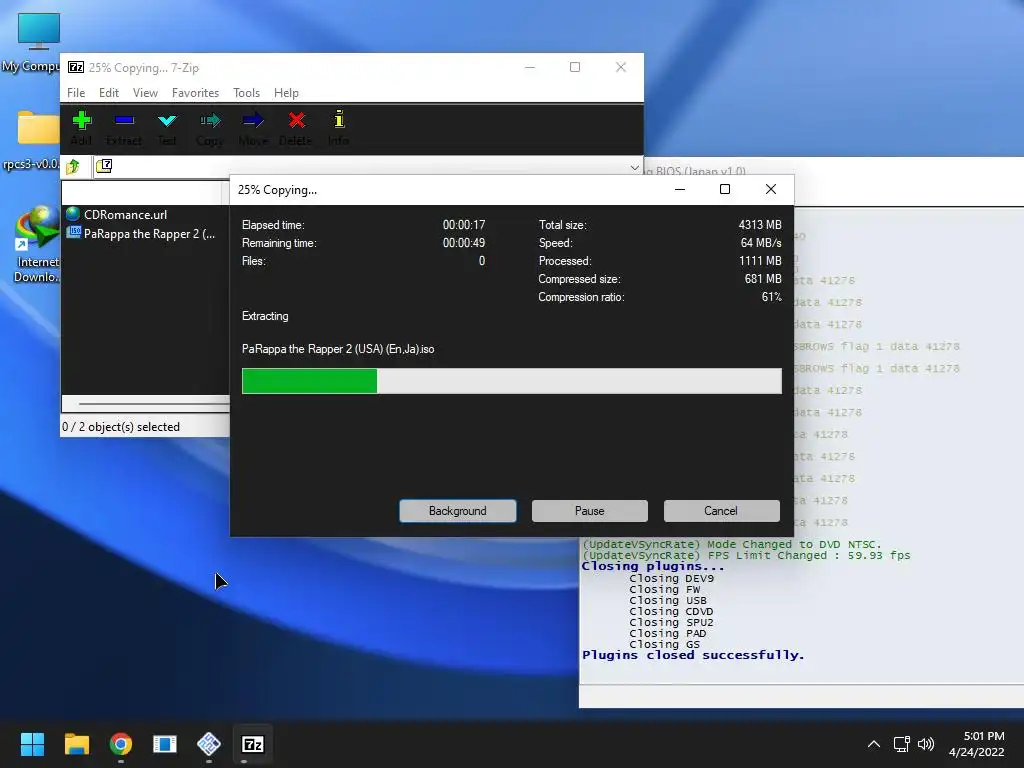Cancel the extraction
Image resolution: width=1024 pixels, height=768 pixels.
[722, 511]
